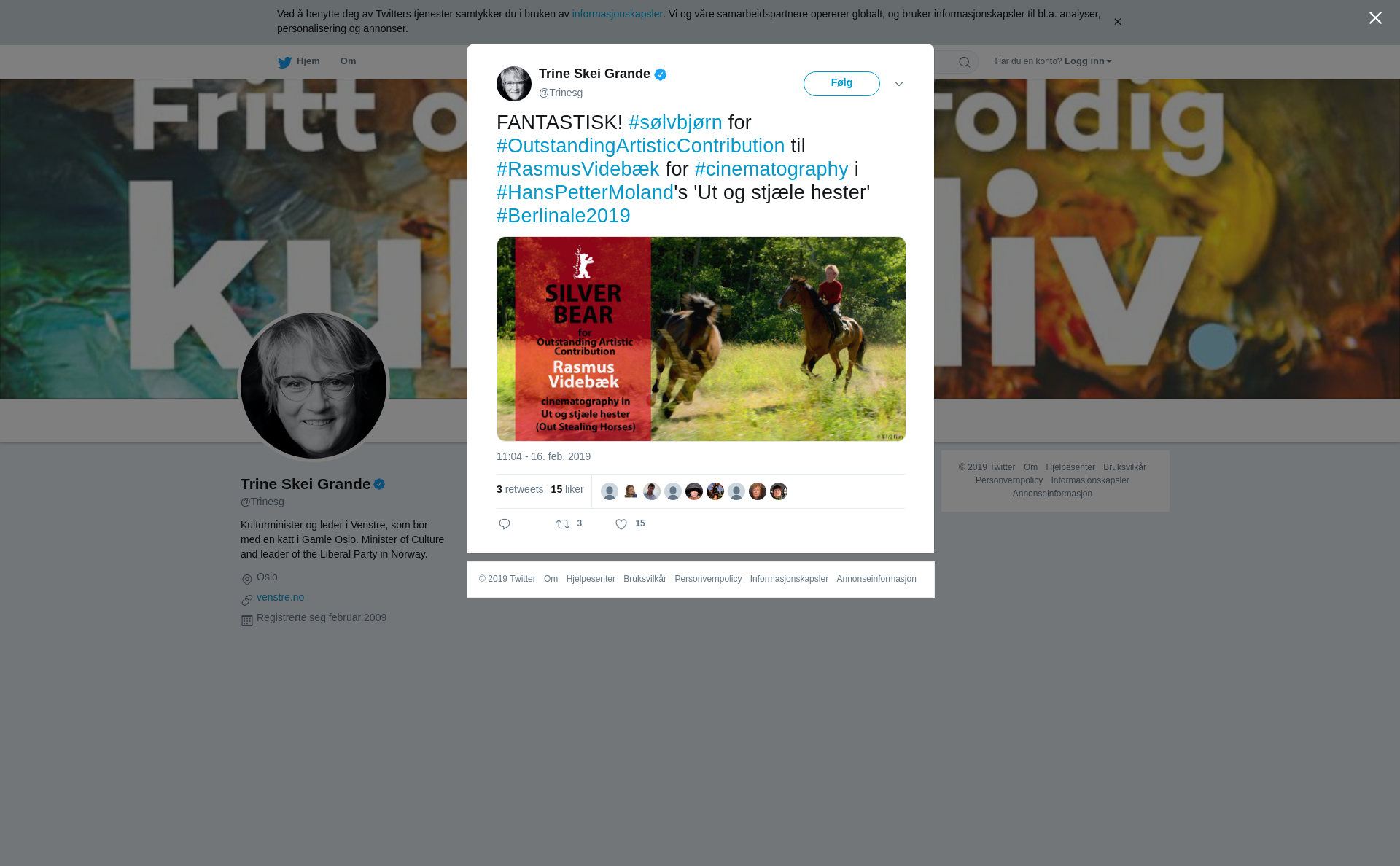This screenshot has height=866, width=1400.
Task: Open the Silver Bear tweet image
Action: pos(701,339)
